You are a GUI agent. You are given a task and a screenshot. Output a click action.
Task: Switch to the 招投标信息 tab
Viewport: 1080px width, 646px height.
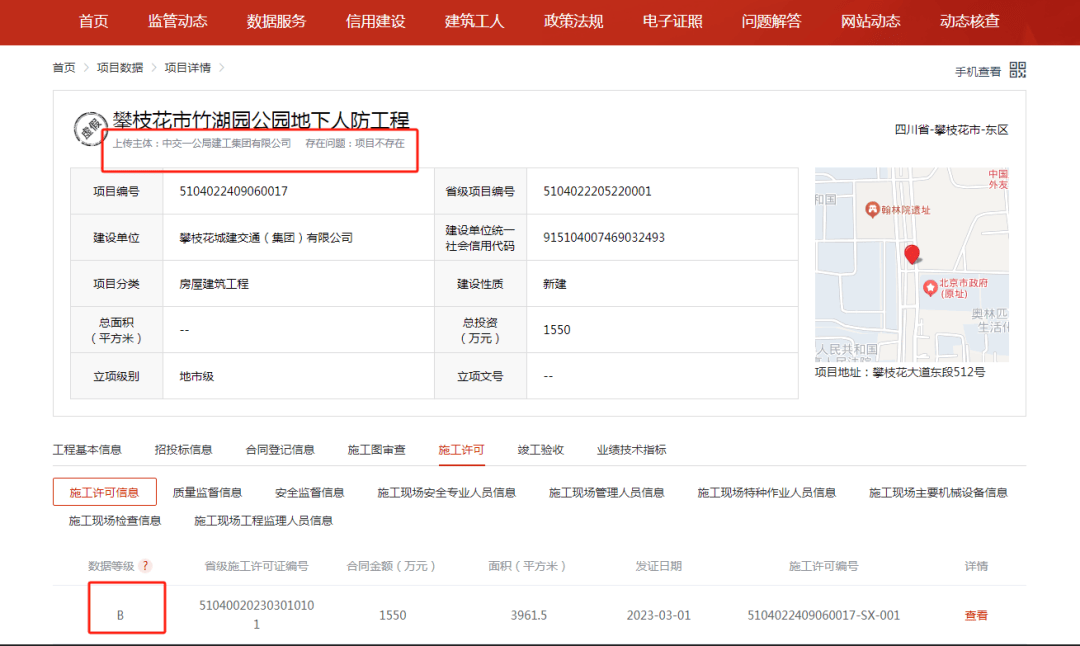183,450
